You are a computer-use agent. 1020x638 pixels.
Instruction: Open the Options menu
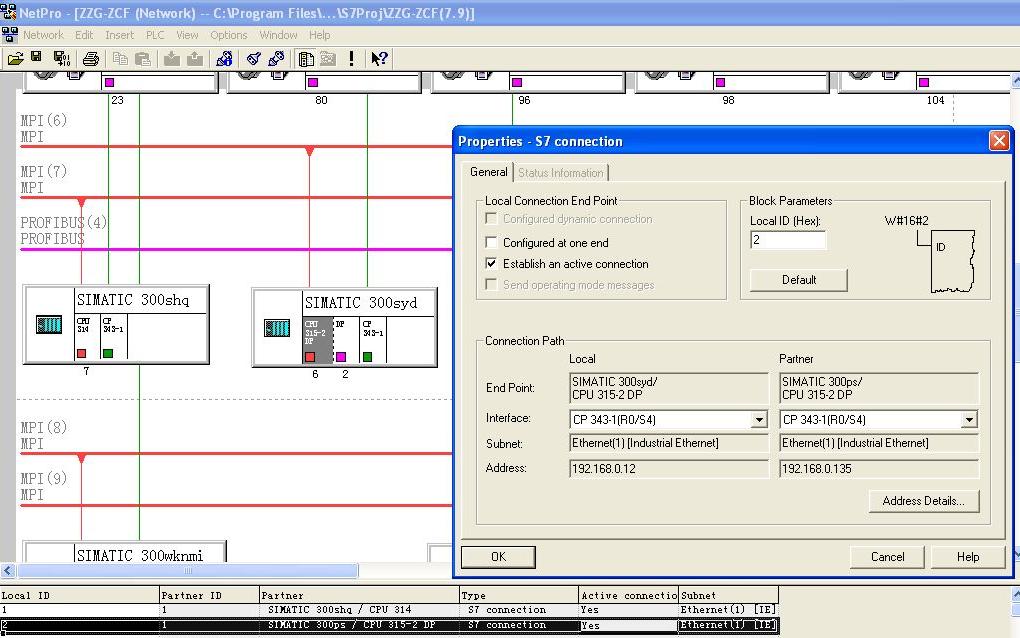(x=228, y=35)
